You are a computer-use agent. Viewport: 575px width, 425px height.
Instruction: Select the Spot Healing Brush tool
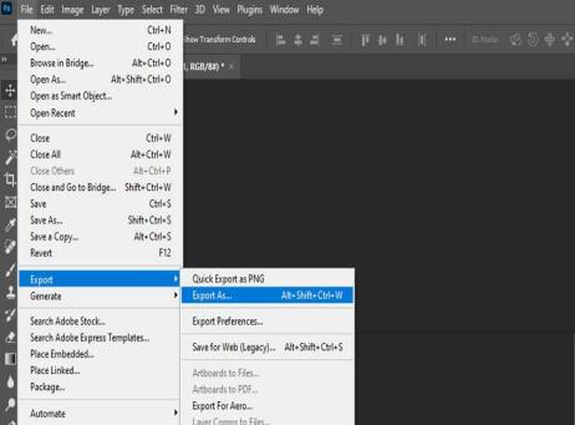coord(10,247)
